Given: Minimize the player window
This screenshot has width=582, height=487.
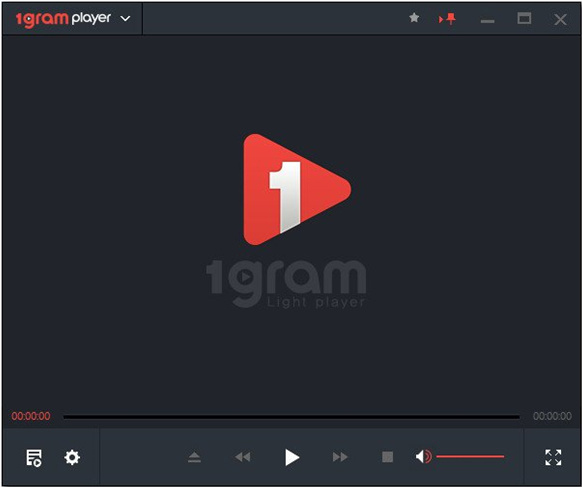Looking at the screenshot, I should [x=487, y=21].
